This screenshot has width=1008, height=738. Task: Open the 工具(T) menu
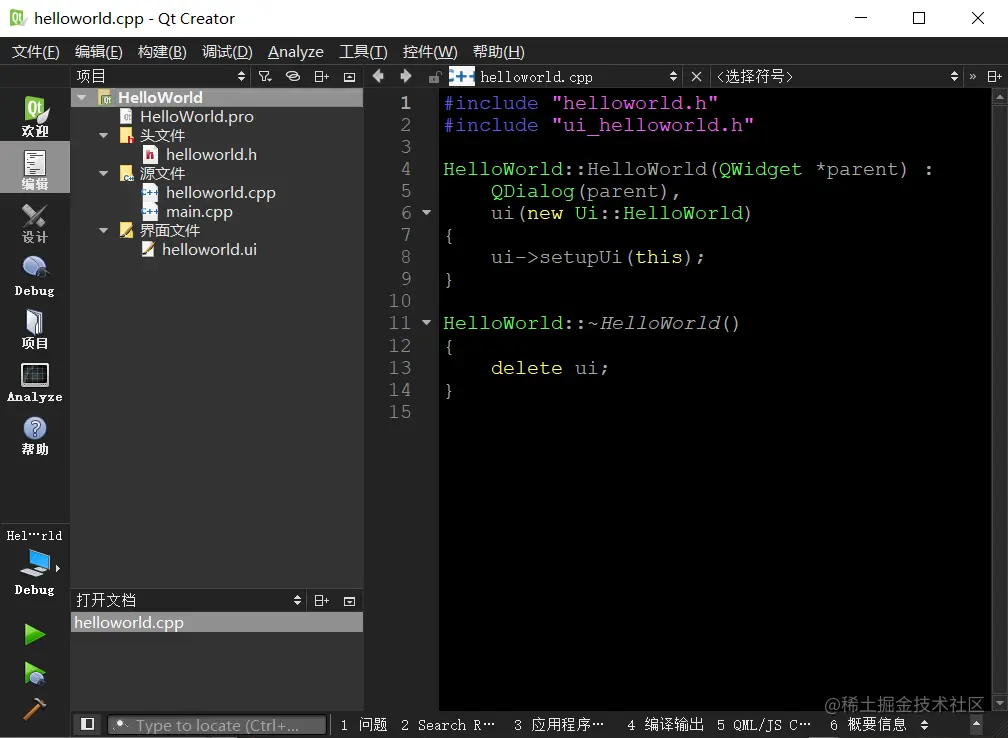(x=363, y=51)
